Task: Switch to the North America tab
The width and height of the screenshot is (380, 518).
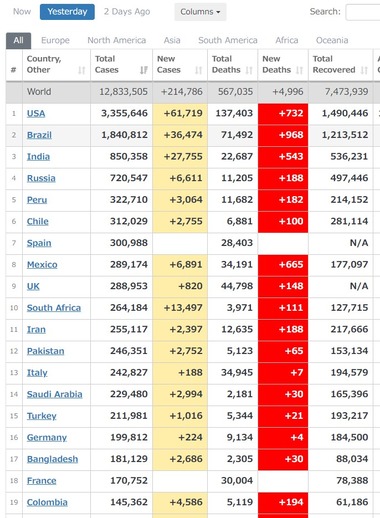Action: click(x=117, y=40)
